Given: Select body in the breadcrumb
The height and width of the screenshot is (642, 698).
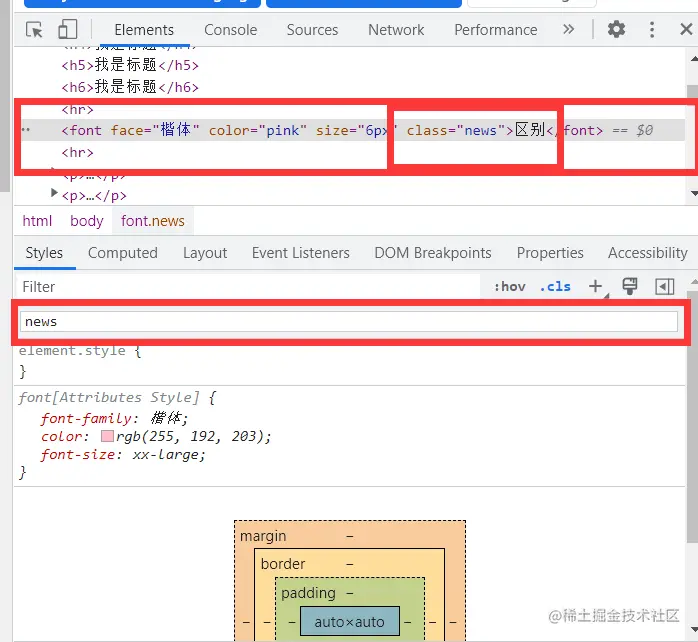Looking at the screenshot, I should pyautogui.click(x=86, y=221).
